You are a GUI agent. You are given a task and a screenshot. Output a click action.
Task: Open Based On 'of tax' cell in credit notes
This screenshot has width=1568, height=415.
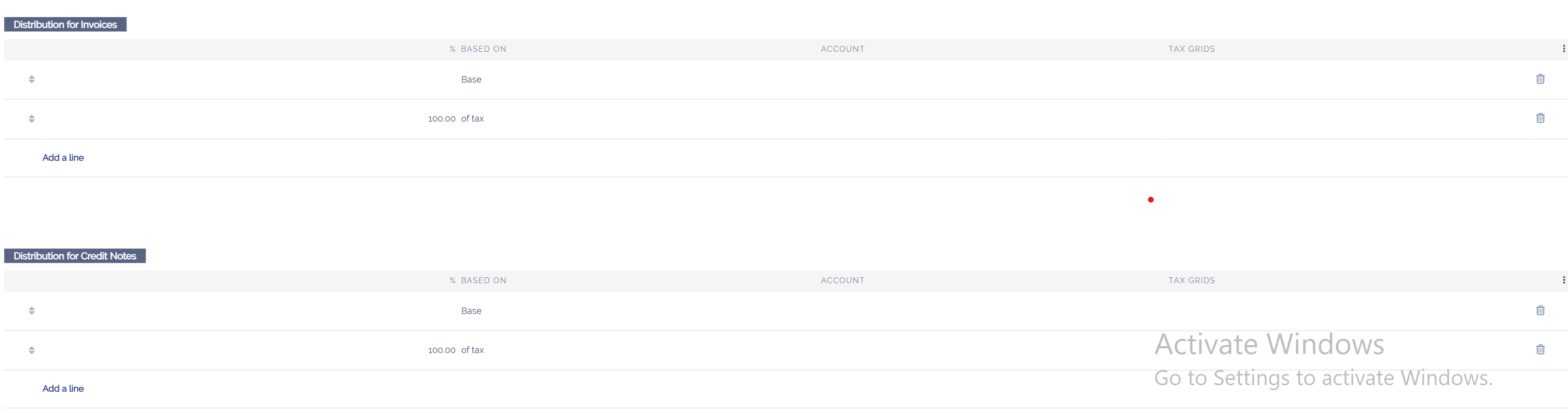point(472,350)
